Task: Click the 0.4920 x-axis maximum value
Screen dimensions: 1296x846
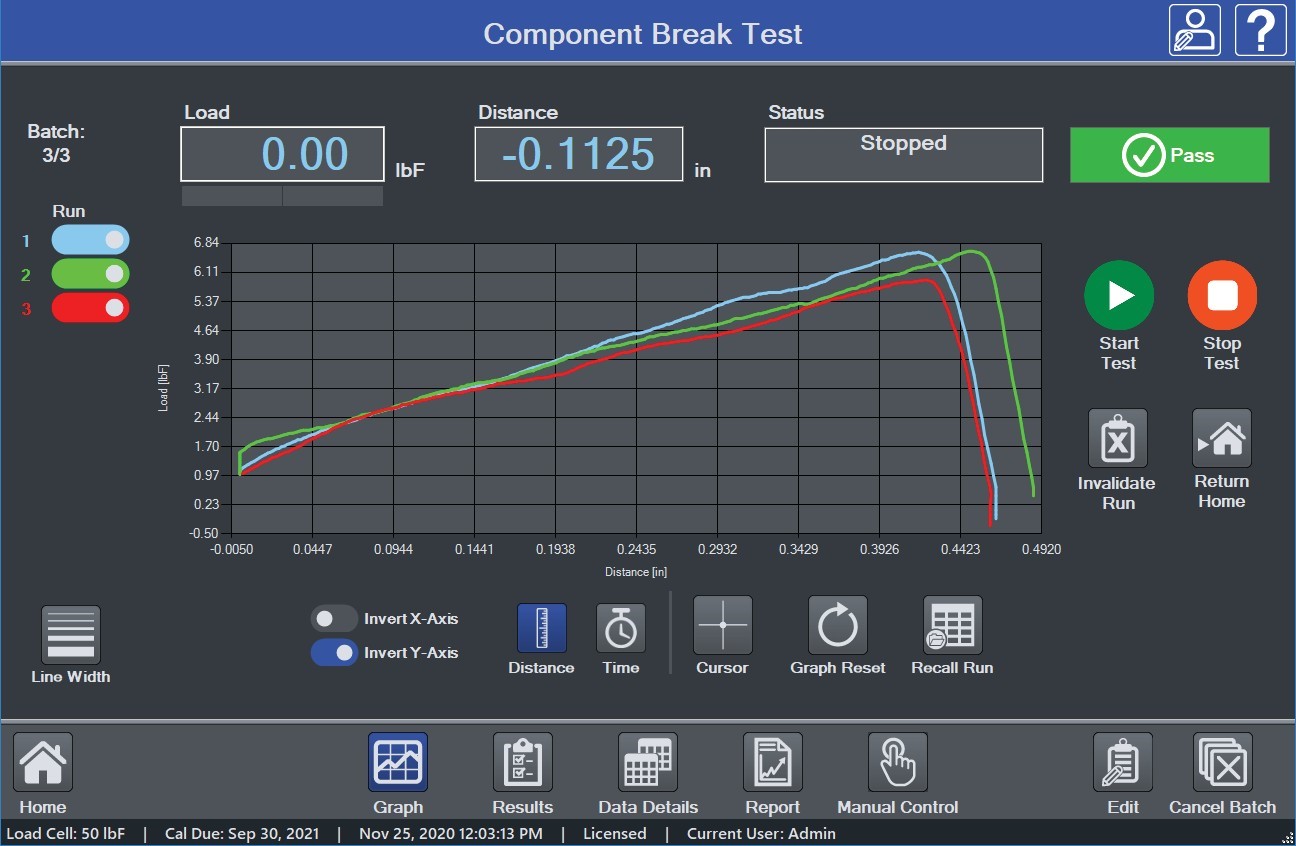Action: 1041,549
